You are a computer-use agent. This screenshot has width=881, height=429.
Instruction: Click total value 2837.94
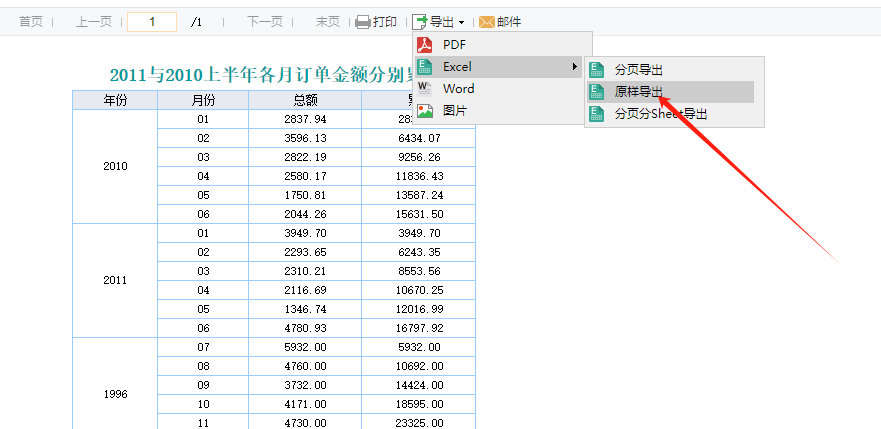(x=305, y=119)
